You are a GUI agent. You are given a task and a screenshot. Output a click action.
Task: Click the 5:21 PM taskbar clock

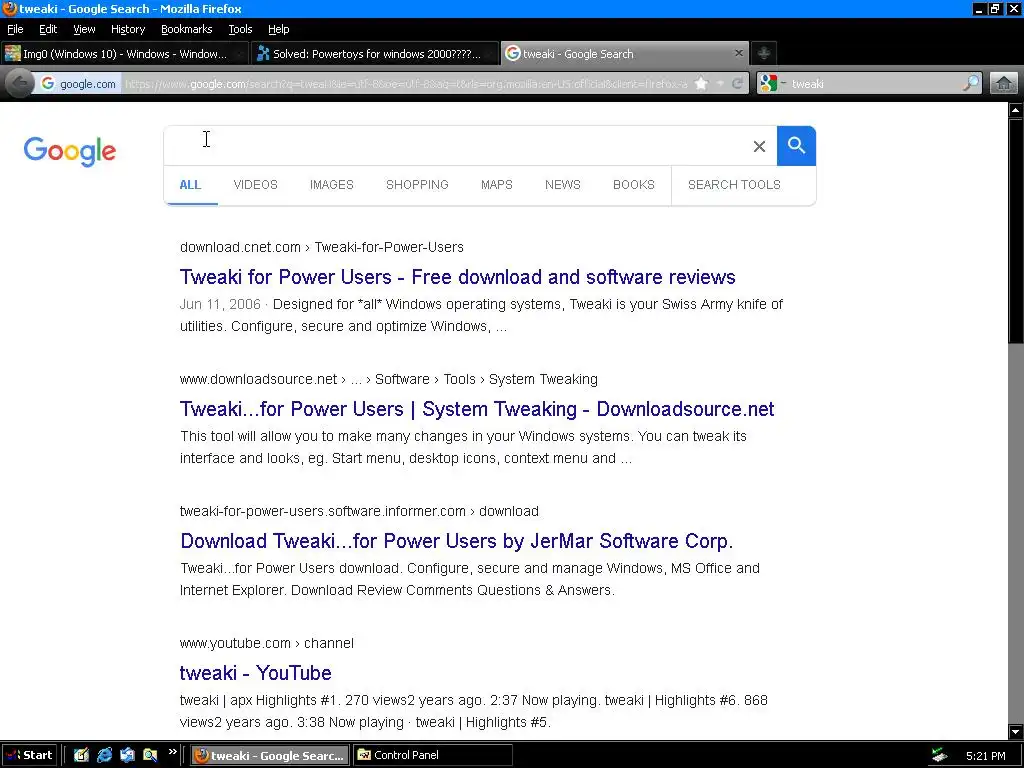985,756
